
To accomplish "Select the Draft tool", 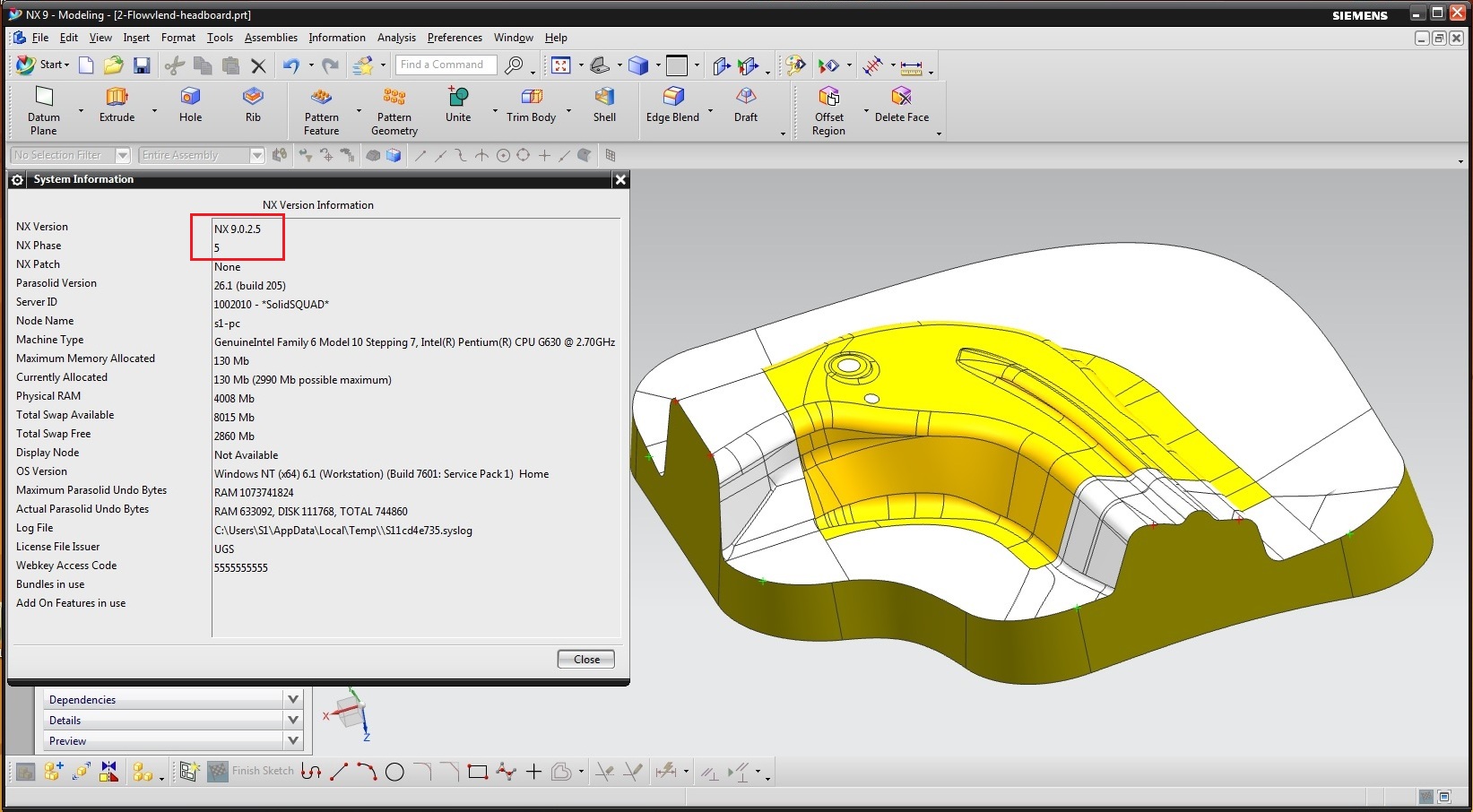I will click(746, 104).
